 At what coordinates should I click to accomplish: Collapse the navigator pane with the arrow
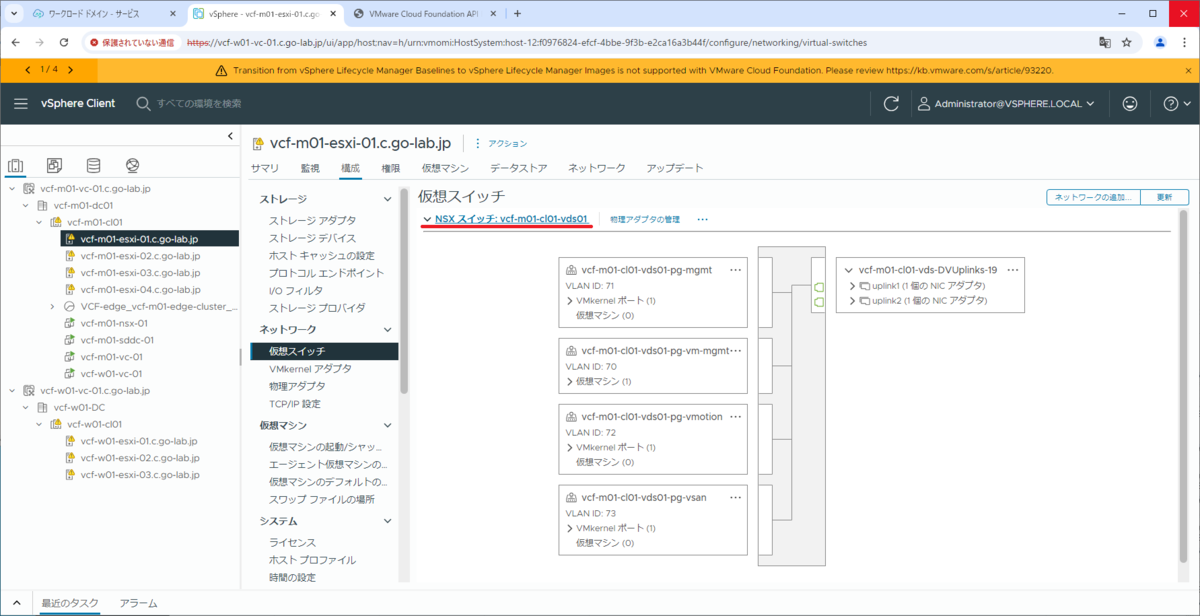pos(230,136)
